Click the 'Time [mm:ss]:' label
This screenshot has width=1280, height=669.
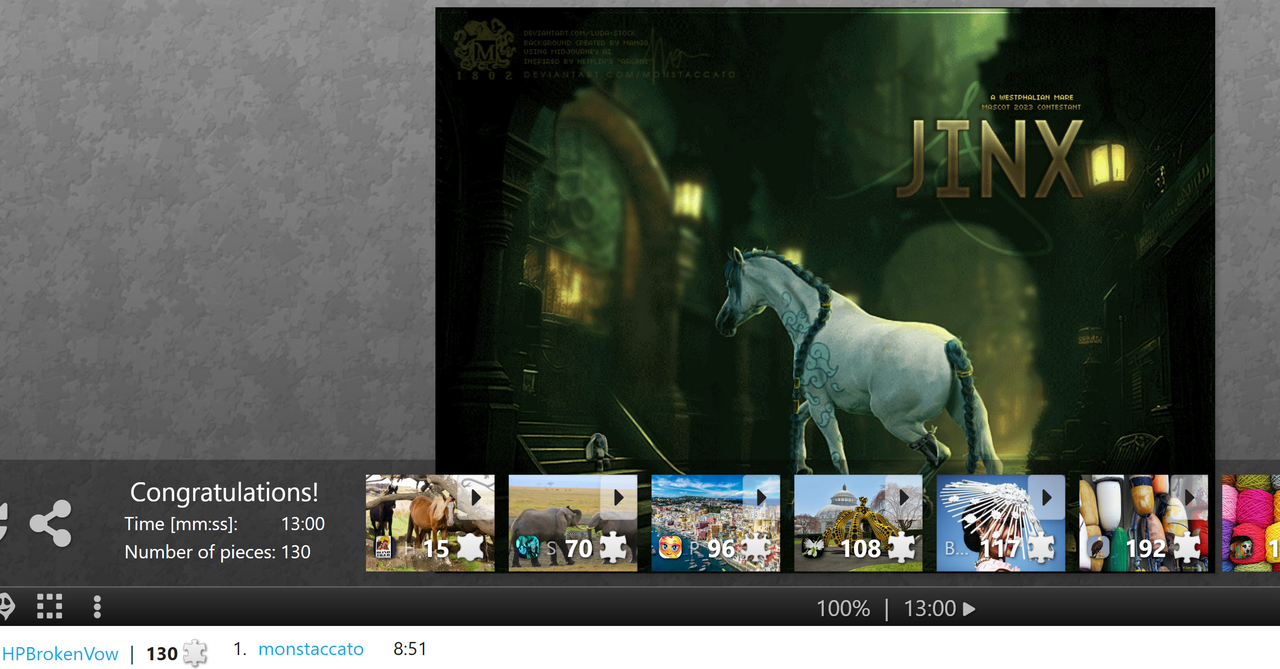coord(181,523)
